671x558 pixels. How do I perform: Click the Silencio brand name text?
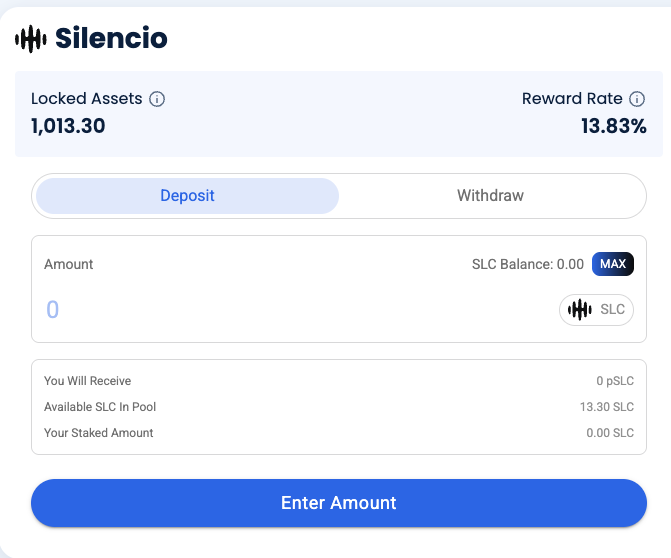(x=112, y=39)
